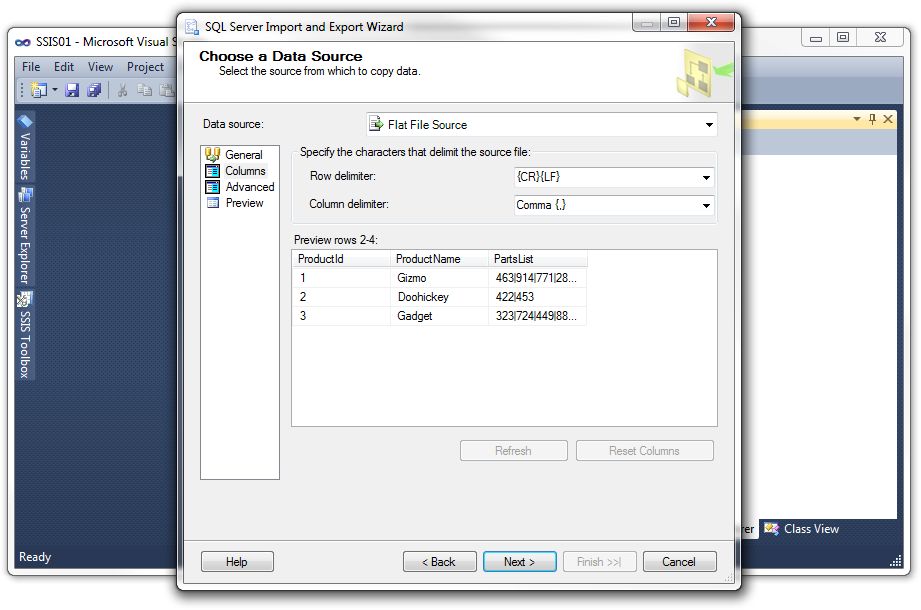
Task: Cancel the Import and Export Wizard
Action: point(679,562)
